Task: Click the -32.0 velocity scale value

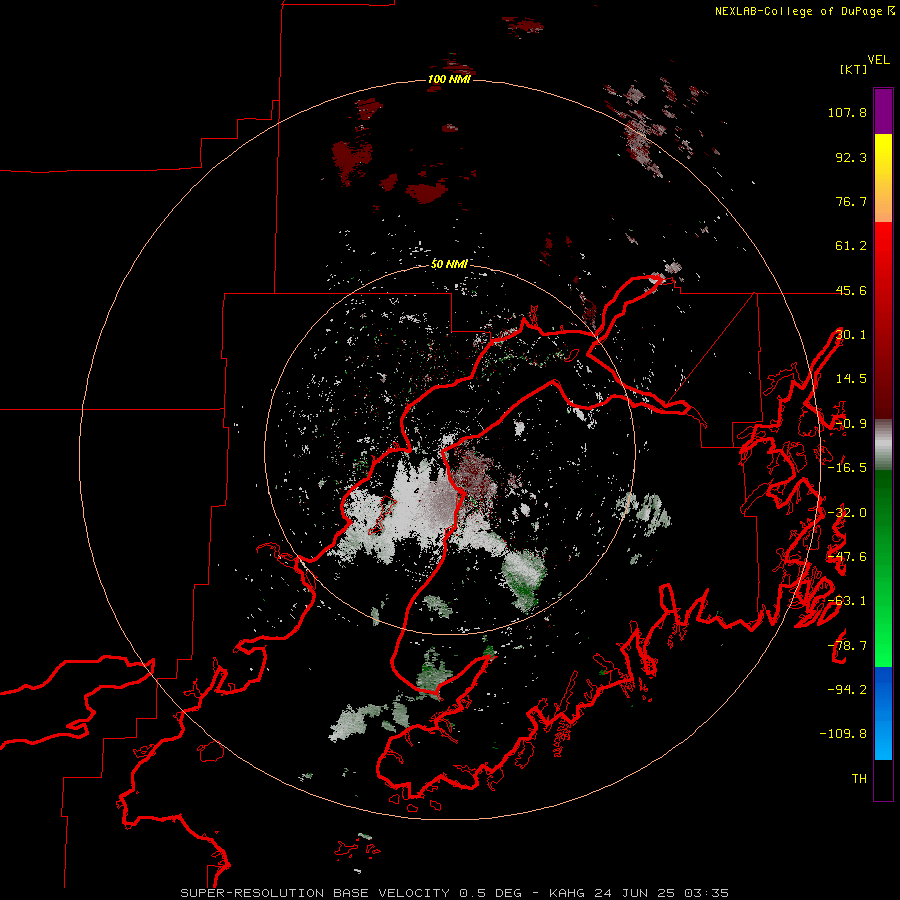Action: (847, 513)
